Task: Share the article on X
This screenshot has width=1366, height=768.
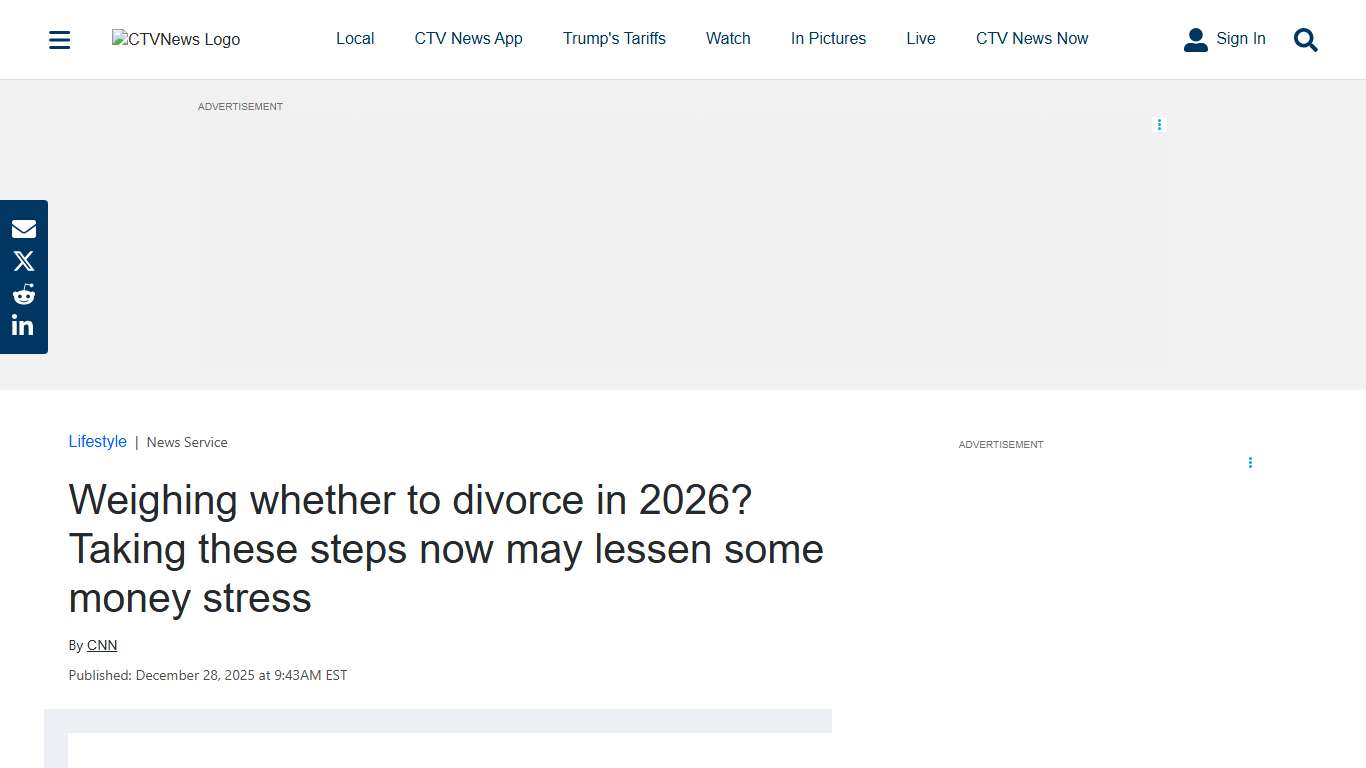Action: [x=23, y=261]
